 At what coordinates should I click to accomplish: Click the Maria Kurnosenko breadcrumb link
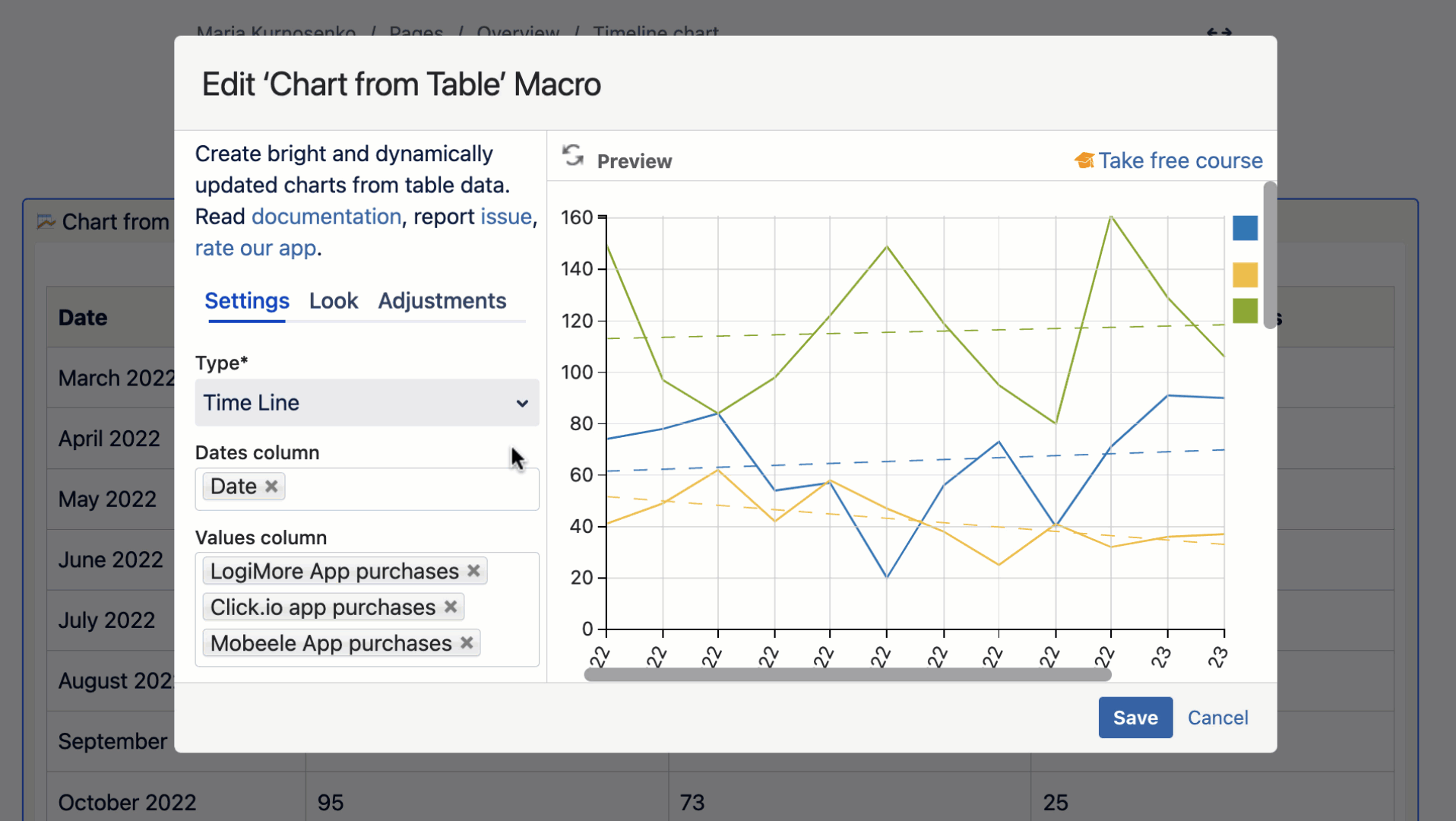point(276,32)
